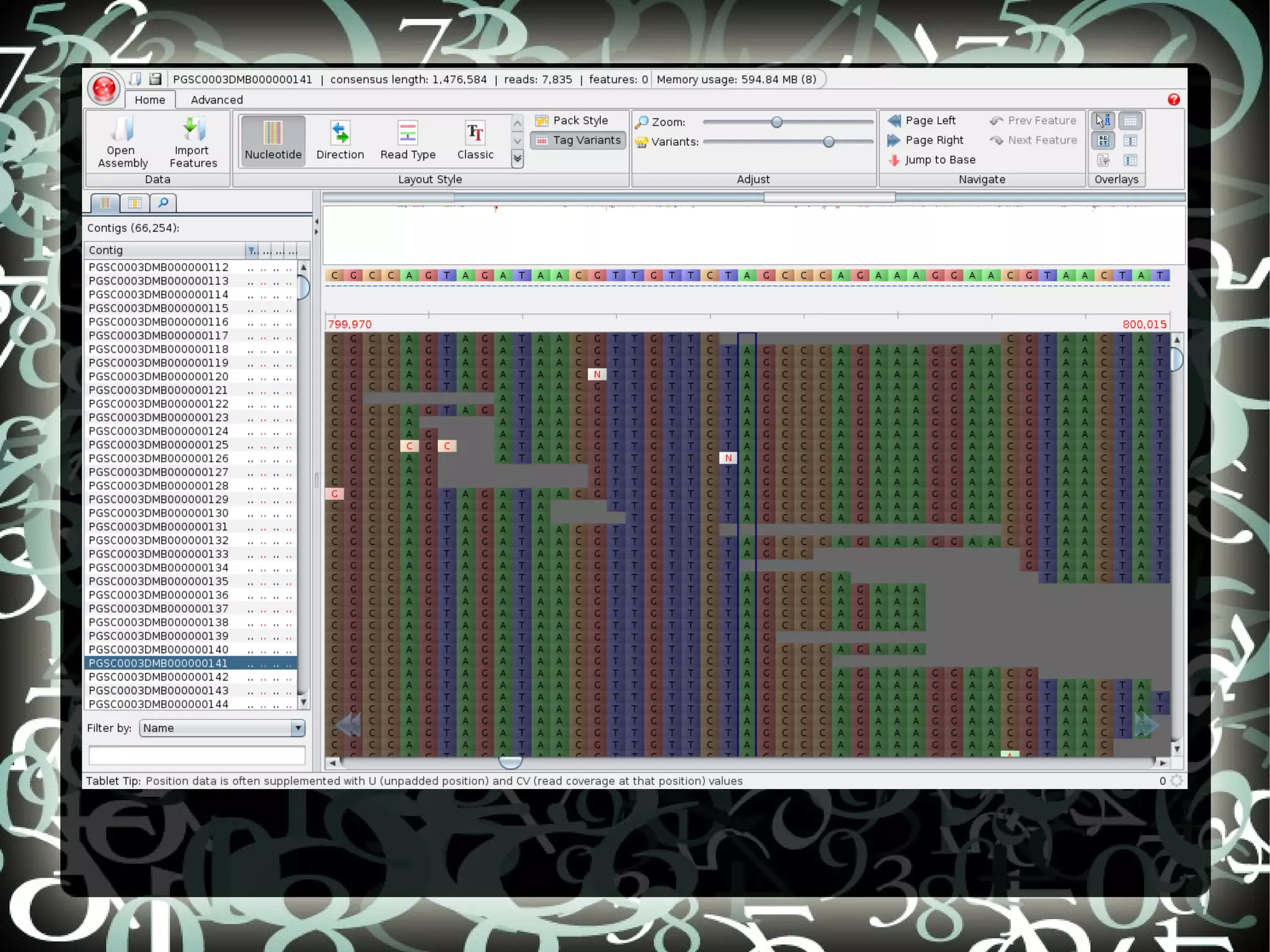Select the Classic layout style

tap(475, 141)
